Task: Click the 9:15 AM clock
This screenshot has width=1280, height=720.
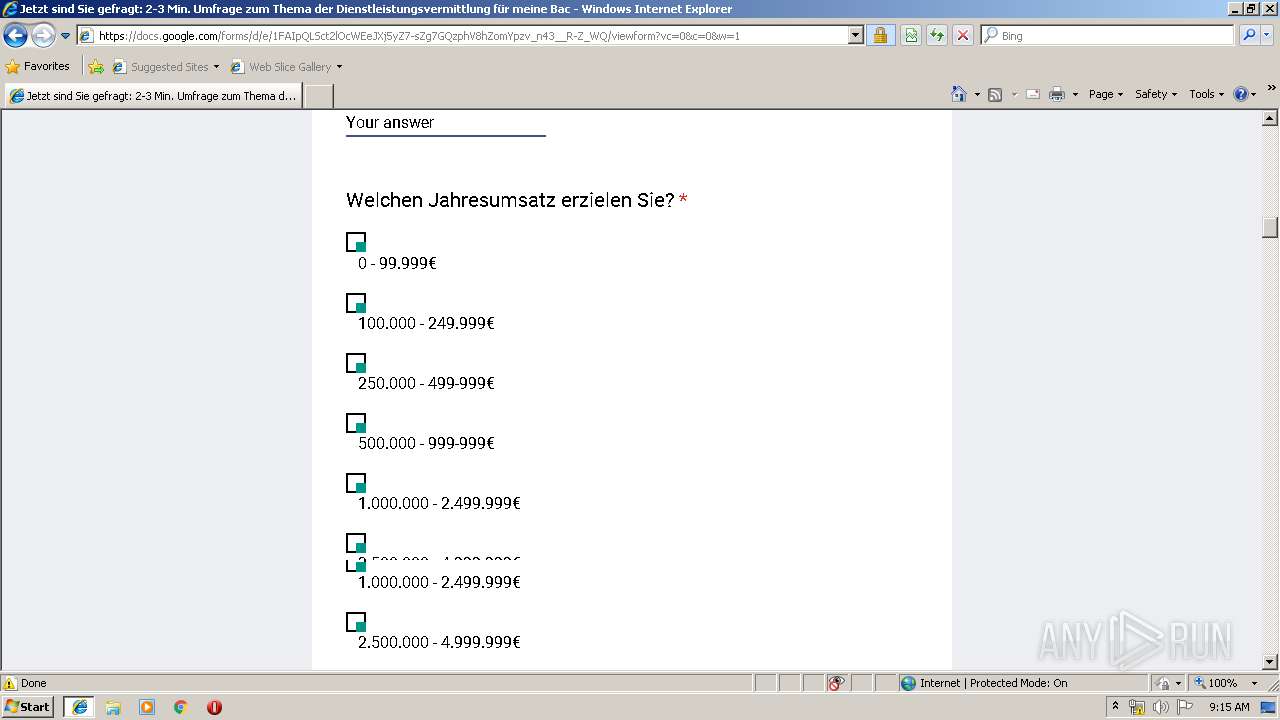Action: coord(1229,707)
